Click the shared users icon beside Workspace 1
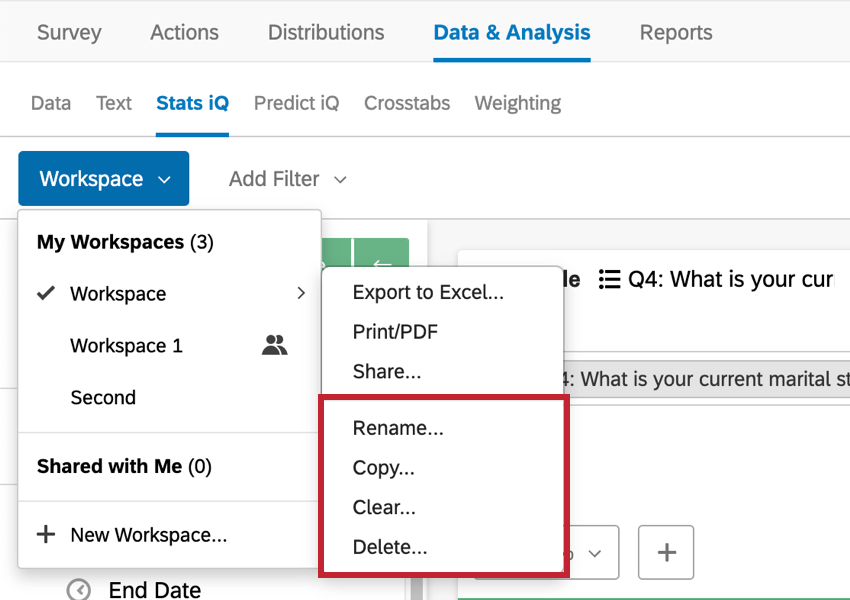This screenshot has width=850, height=600. (275, 345)
